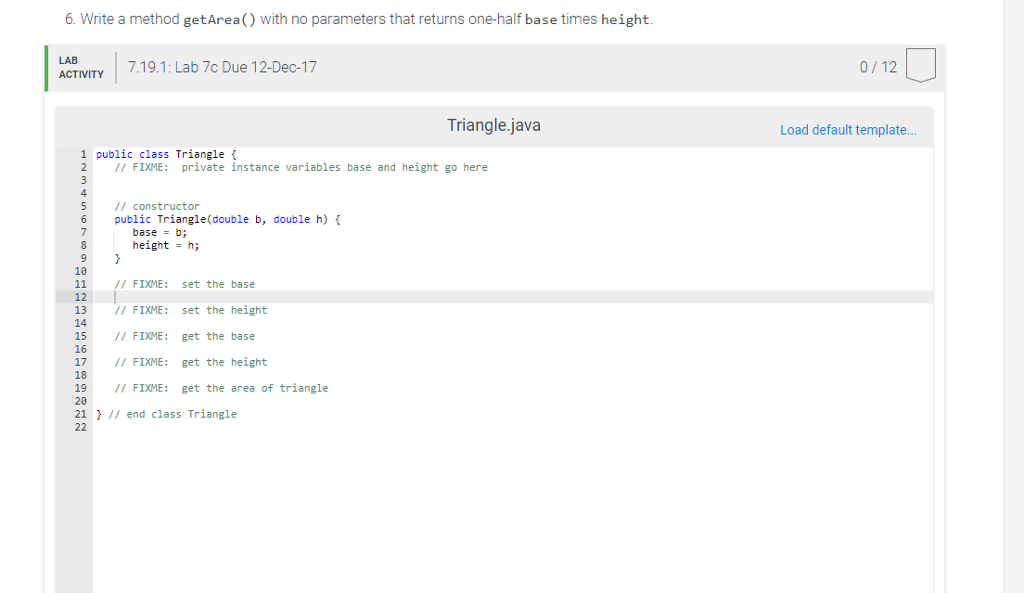The height and width of the screenshot is (593, 1024).
Task: Click the 'public Triangle(double b, double h)' line
Action: (x=227, y=219)
